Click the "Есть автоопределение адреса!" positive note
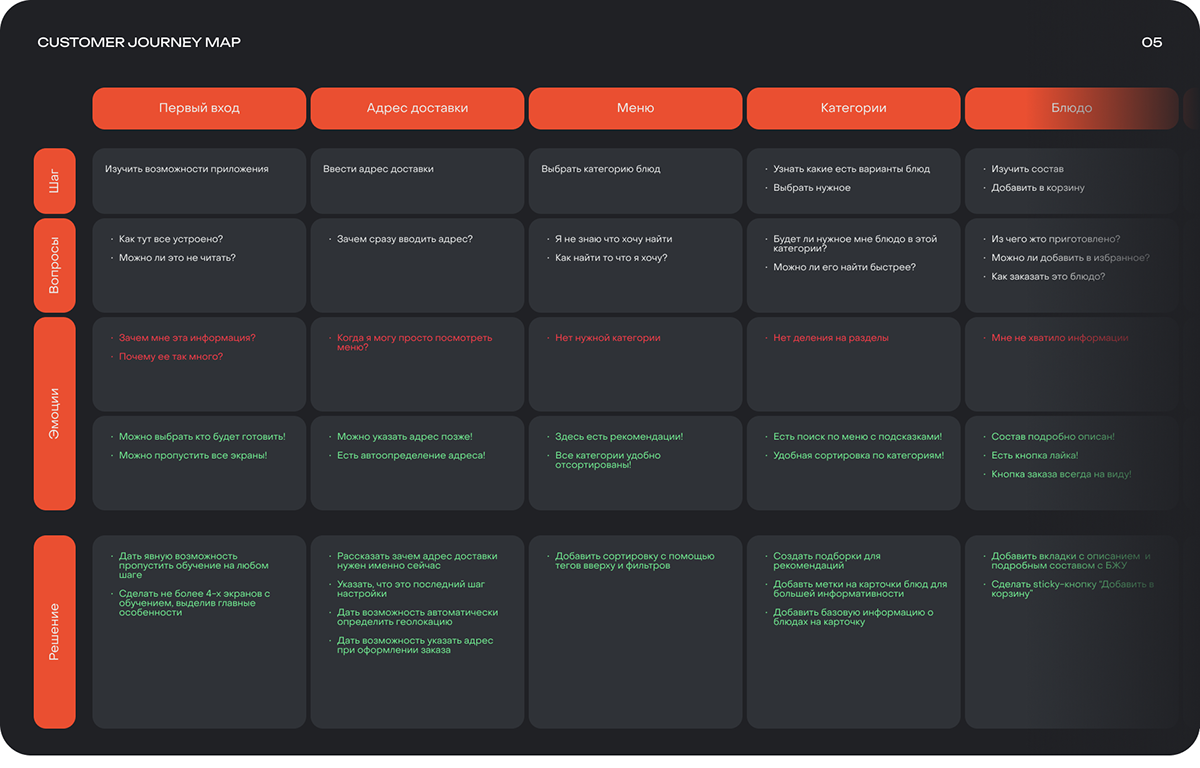 pos(411,456)
